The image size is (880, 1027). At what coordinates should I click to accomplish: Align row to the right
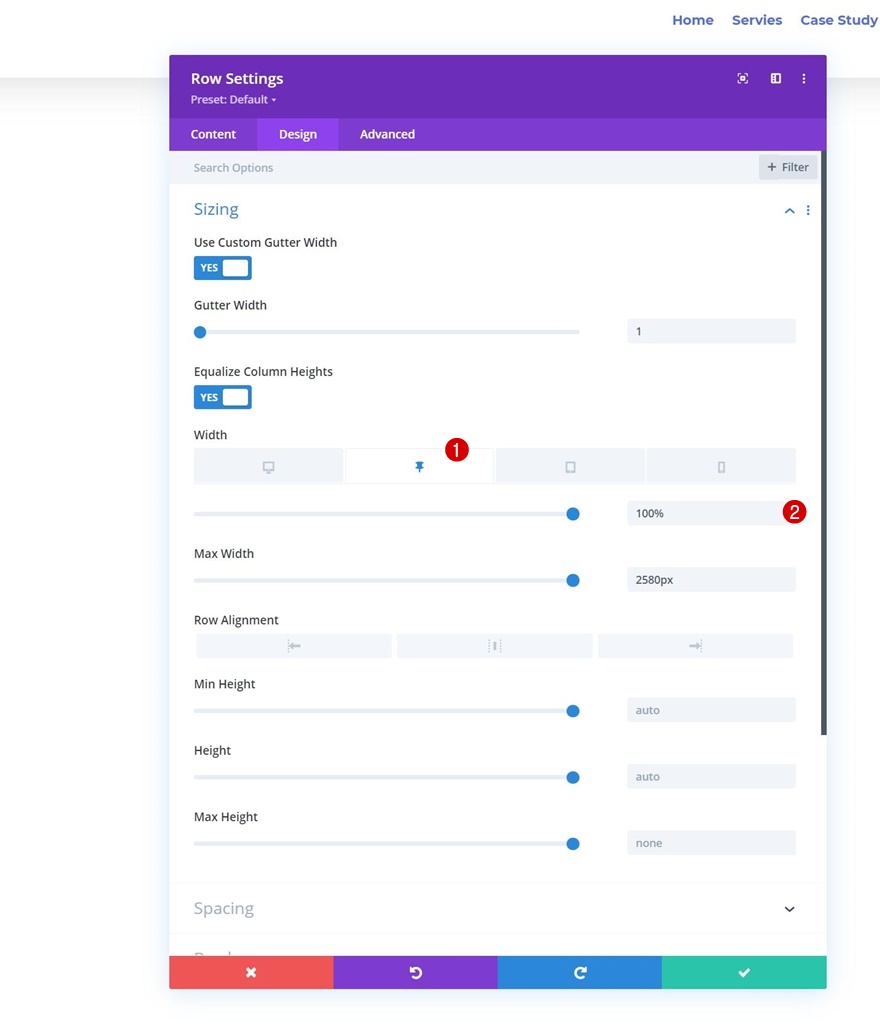tap(695, 646)
